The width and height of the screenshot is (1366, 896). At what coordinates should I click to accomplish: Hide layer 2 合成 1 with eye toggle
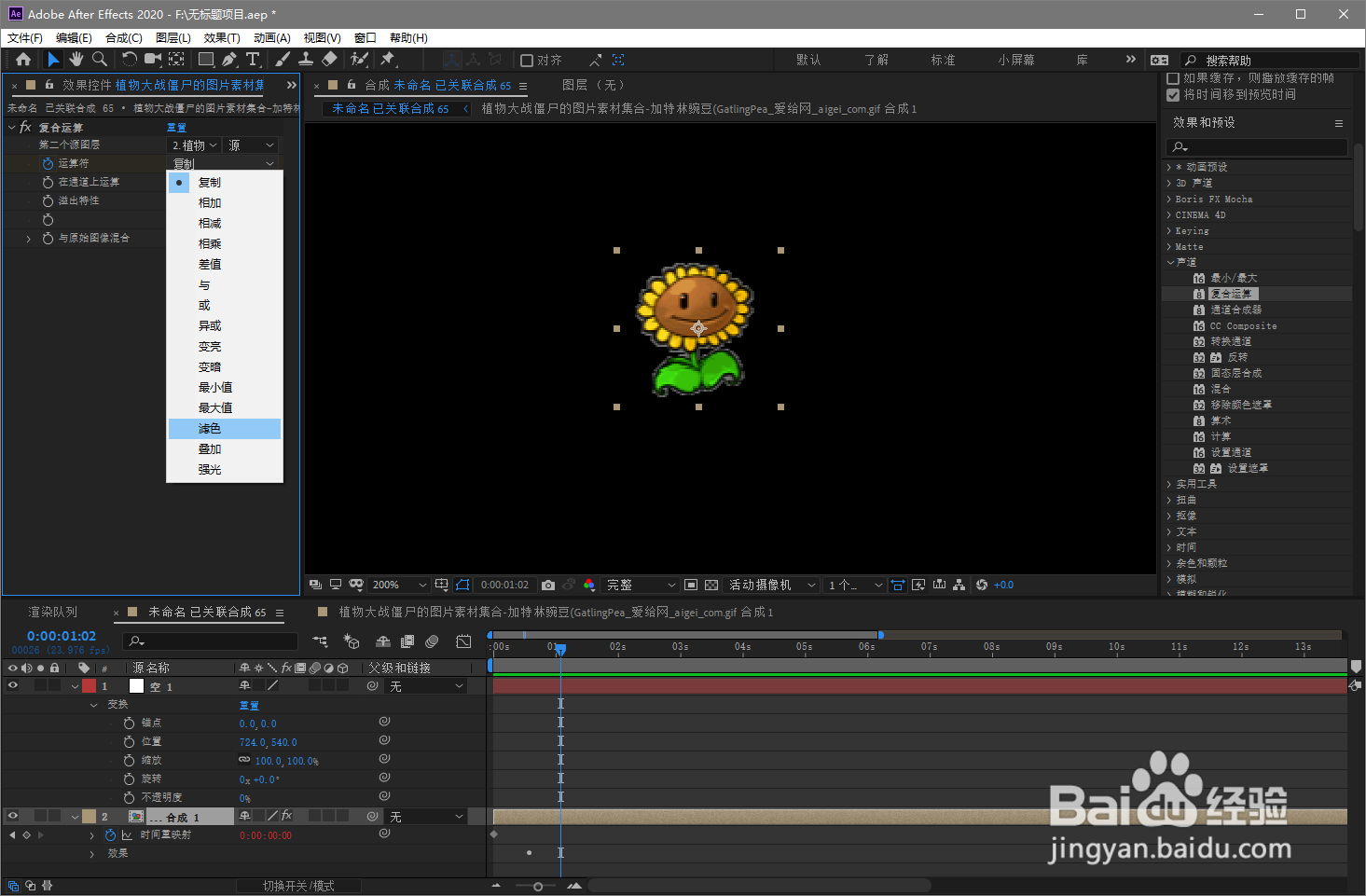click(x=13, y=816)
